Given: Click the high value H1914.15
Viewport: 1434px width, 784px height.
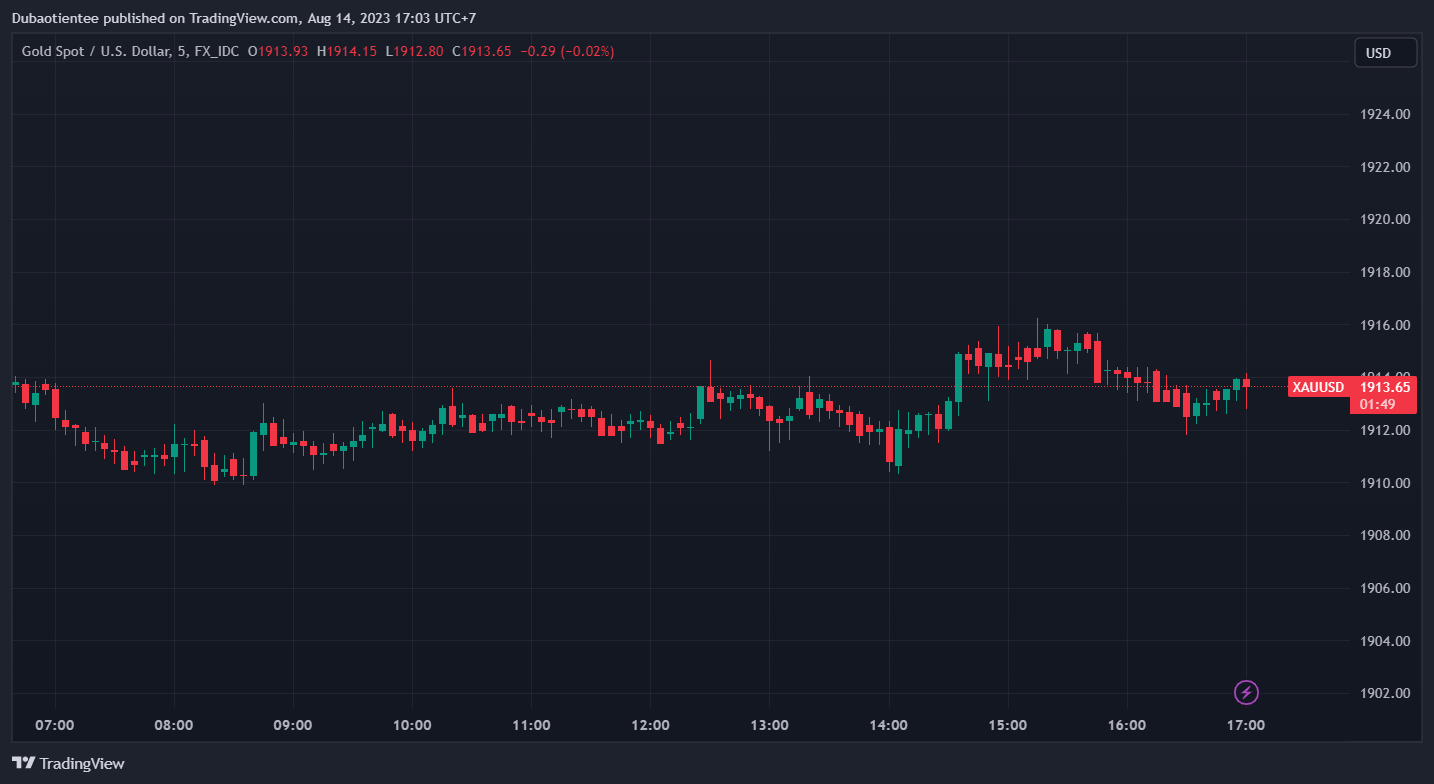Looking at the screenshot, I should tap(346, 51).
